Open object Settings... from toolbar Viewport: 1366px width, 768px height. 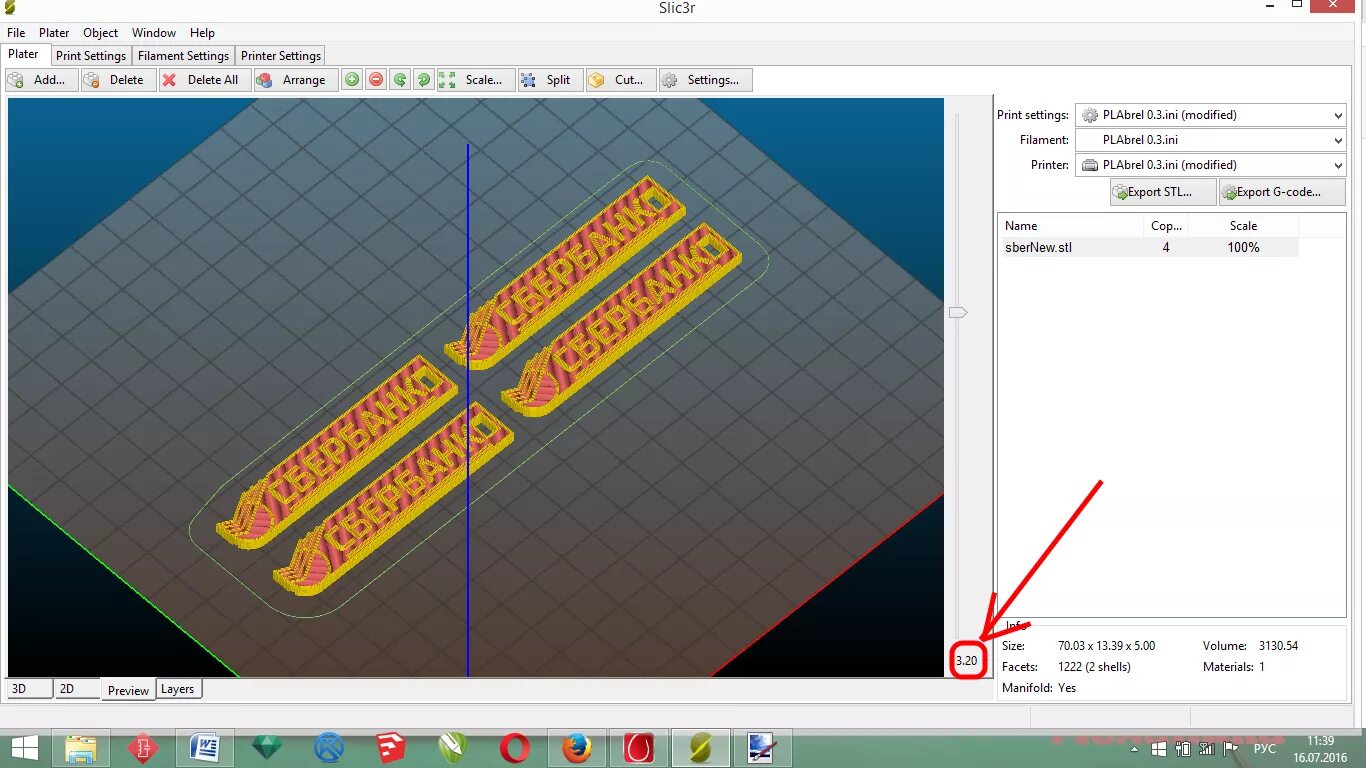705,80
